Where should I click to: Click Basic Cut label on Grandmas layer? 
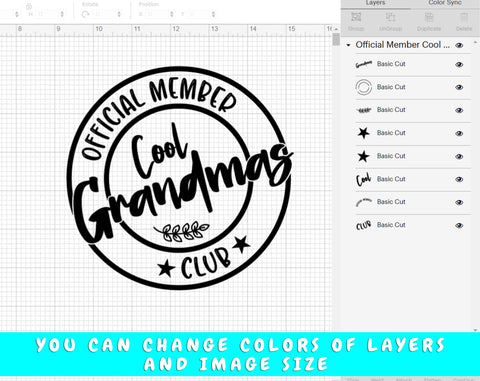click(x=391, y=64)
